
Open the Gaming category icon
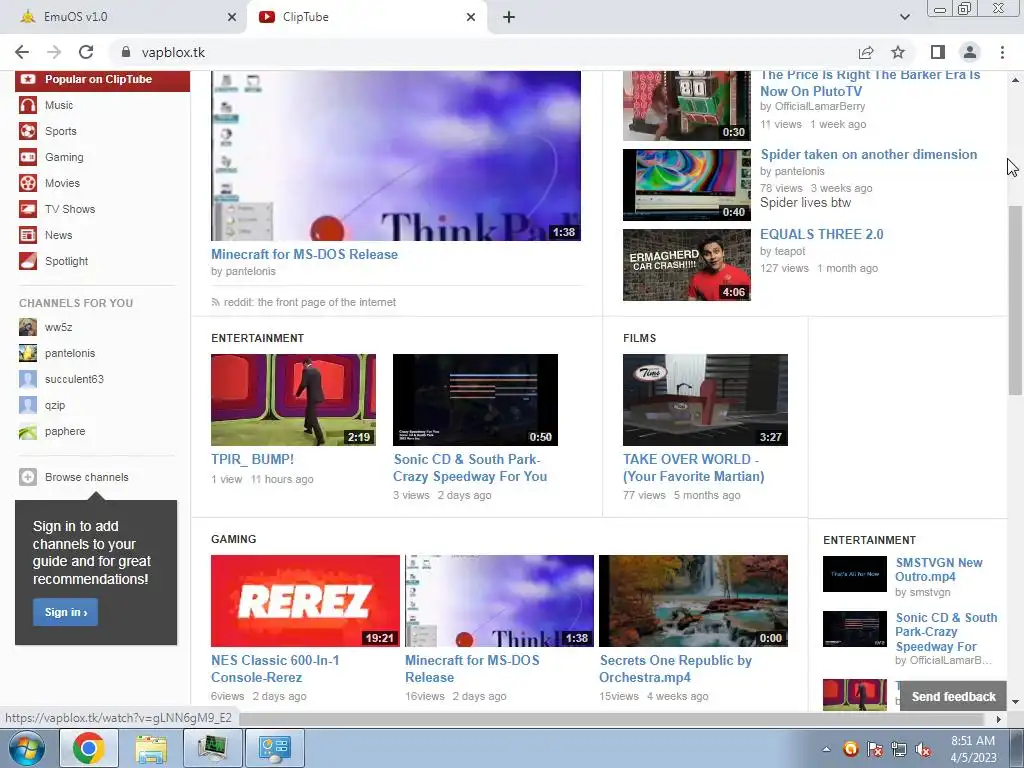[27, 157]
